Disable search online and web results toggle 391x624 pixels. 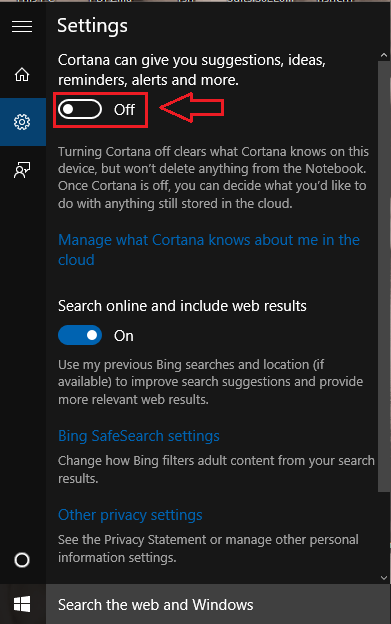click(80, 335)
